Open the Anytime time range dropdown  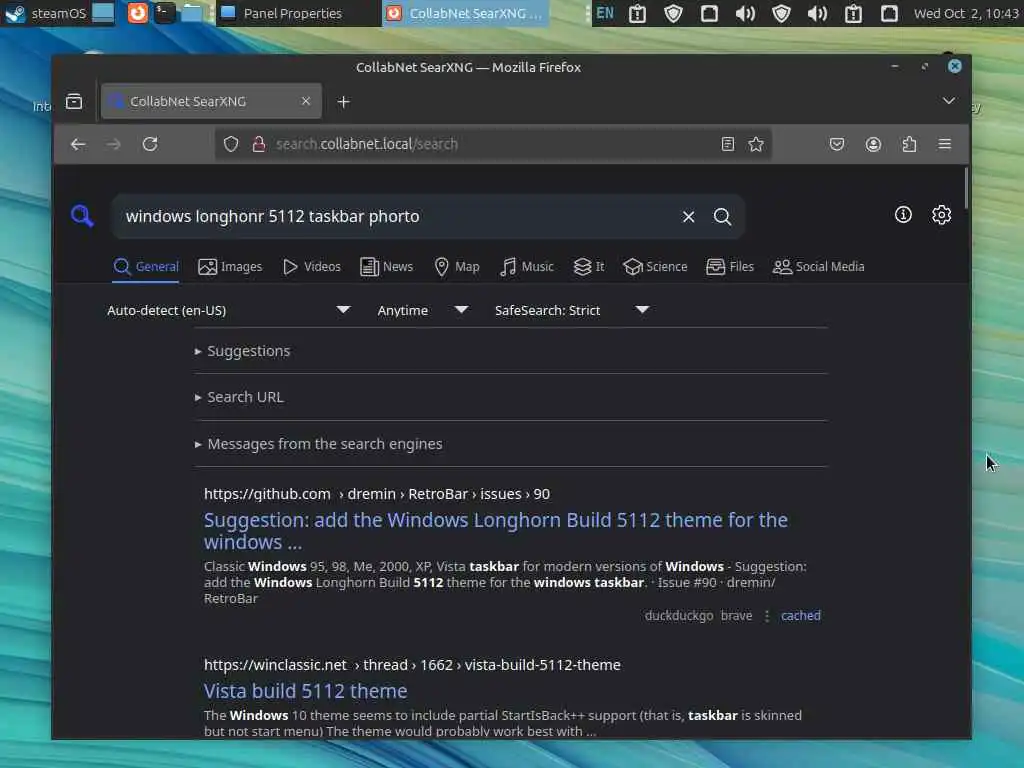click(x=423, y=310)
